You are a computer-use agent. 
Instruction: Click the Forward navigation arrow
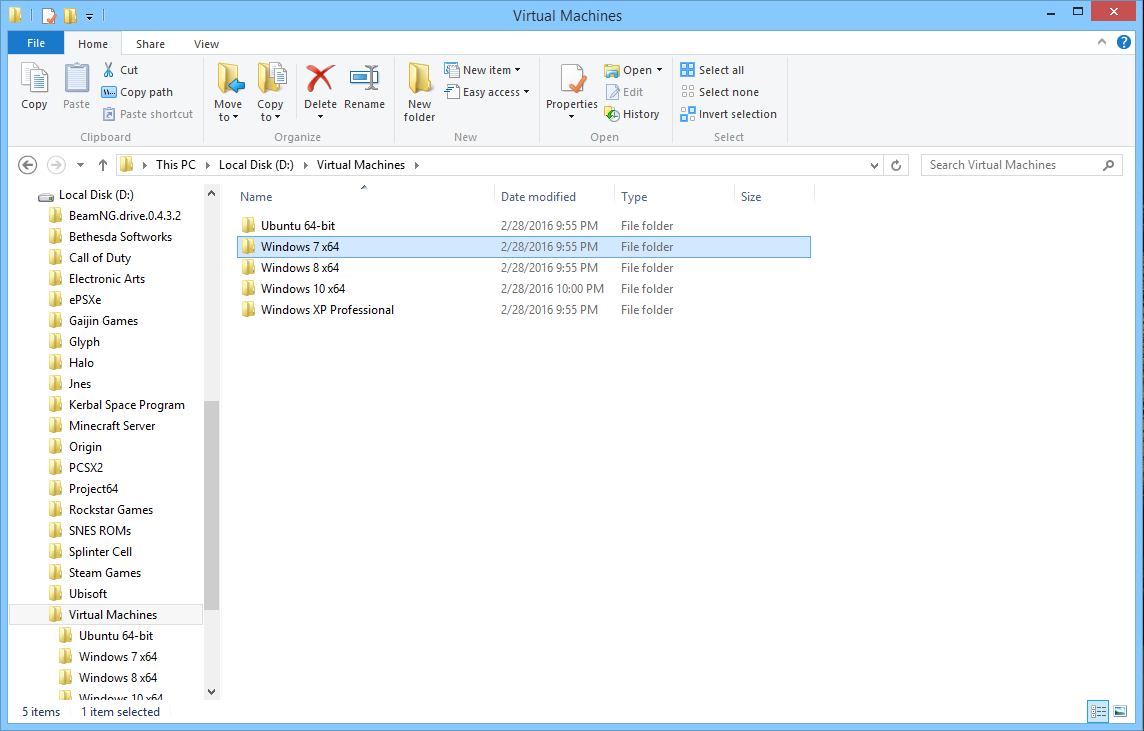point(56,165)
